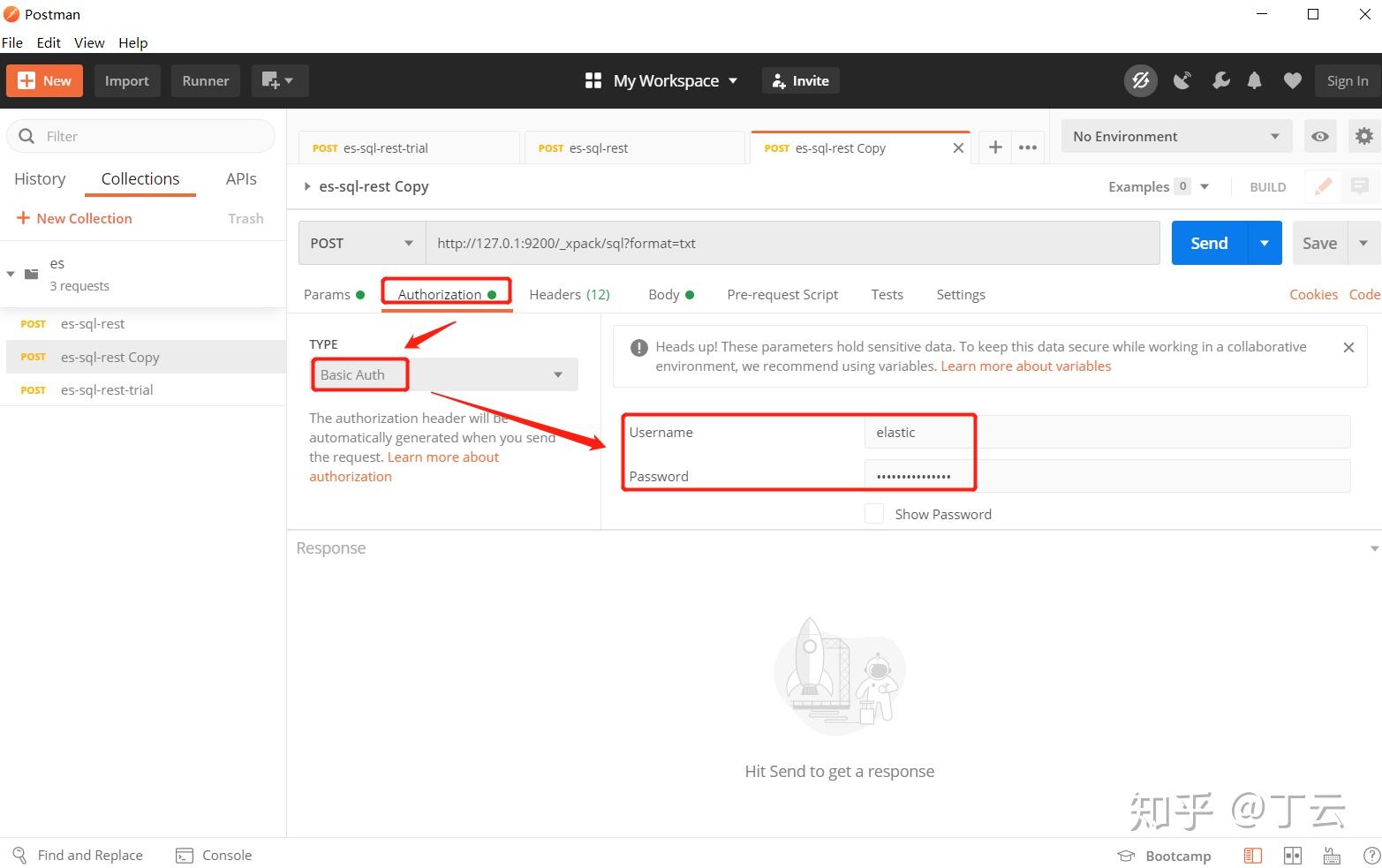Click the Learn more about variables link
1382x868 pixels.
[1025, 366]
